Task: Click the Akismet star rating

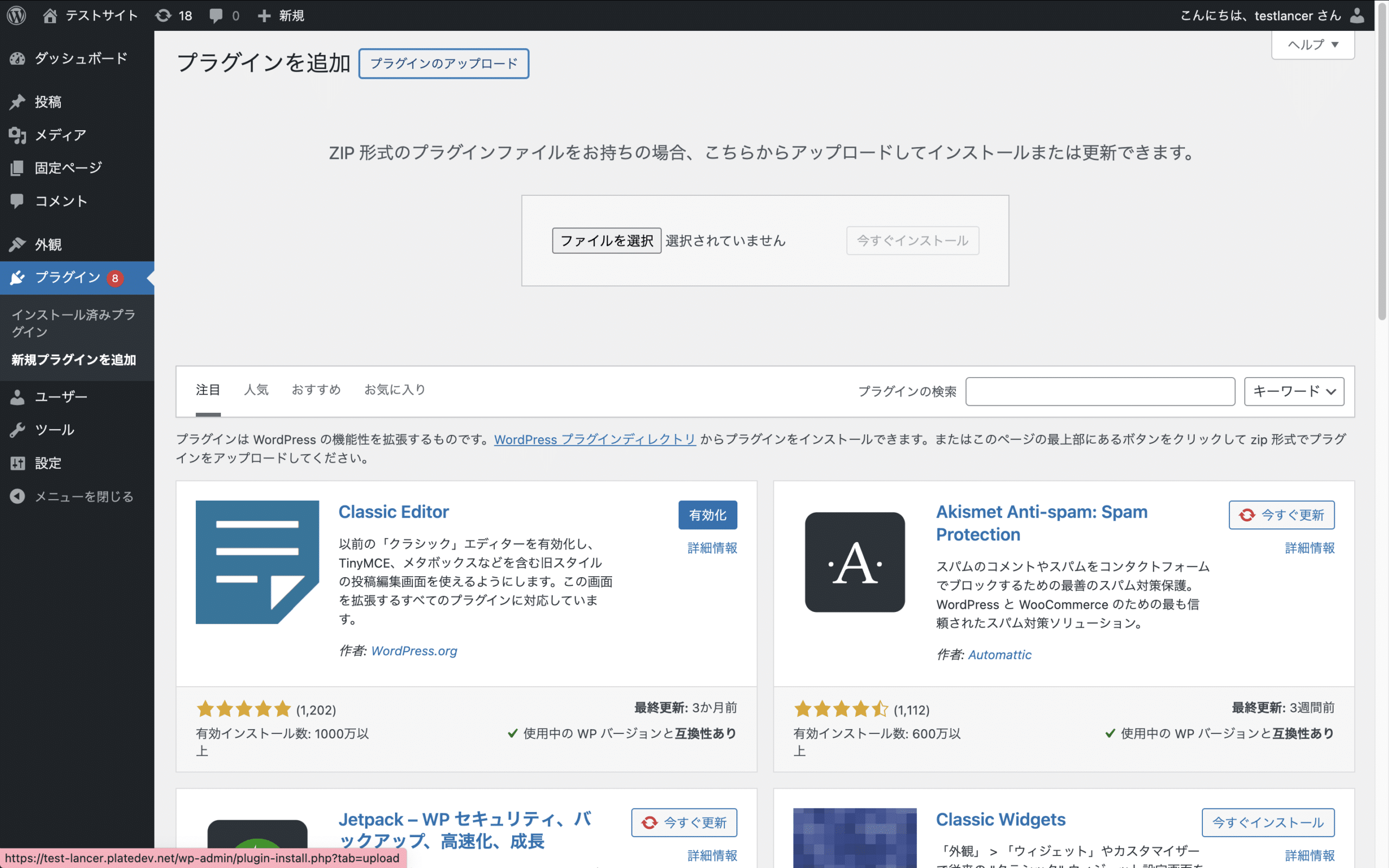Action: 842,710
